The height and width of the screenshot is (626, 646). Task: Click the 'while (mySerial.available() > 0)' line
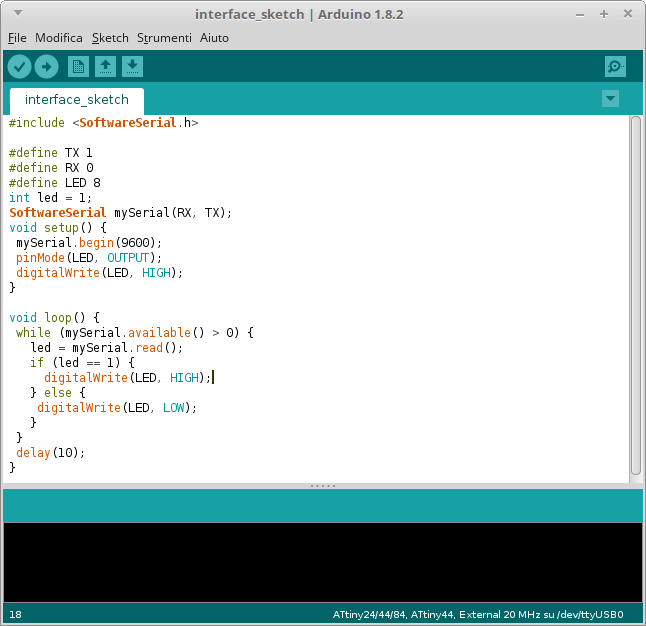135,333
